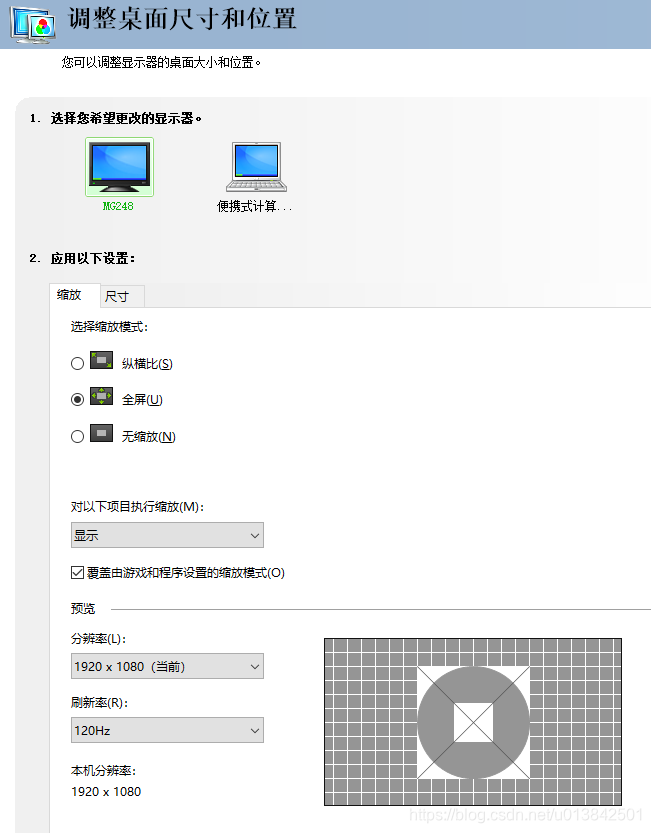
Task: Click the scaling preview test pattern
Action: pyautogui.click(x=473, y=722)
